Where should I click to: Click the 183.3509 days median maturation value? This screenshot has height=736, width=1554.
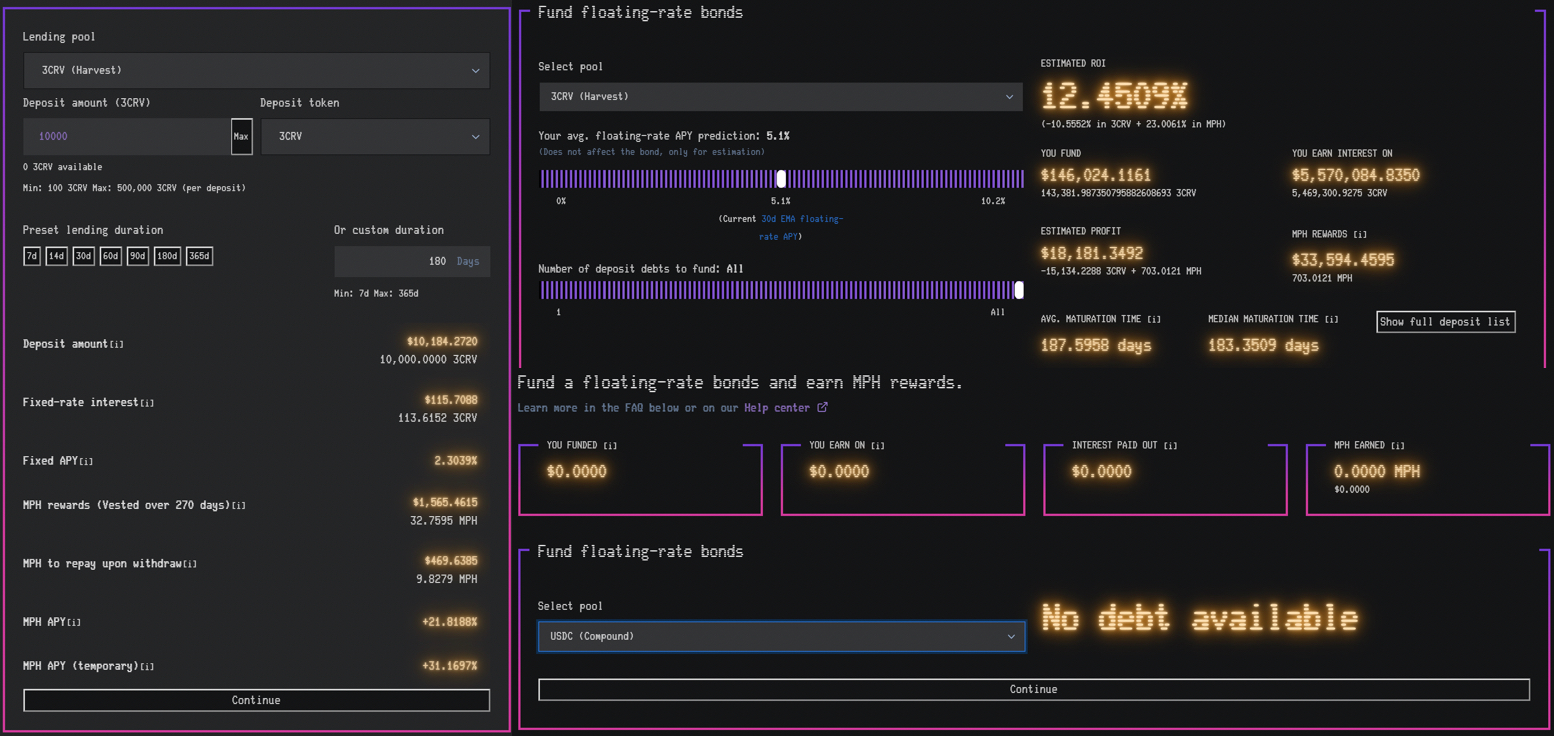pyautogui.click(x=1263, y=346)
